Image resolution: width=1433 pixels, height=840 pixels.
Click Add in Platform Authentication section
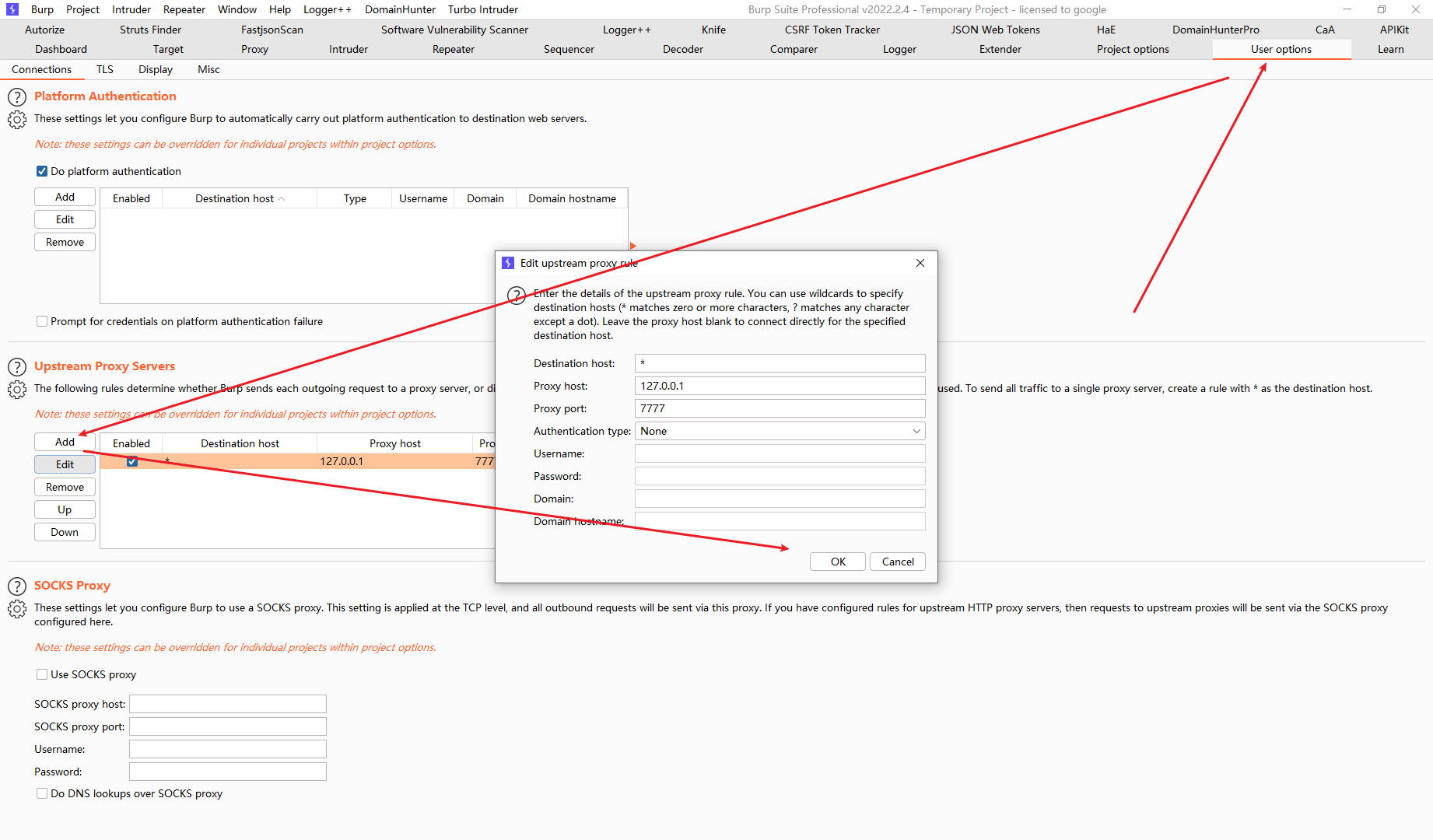pyautogui.click(x=65, y=197)
